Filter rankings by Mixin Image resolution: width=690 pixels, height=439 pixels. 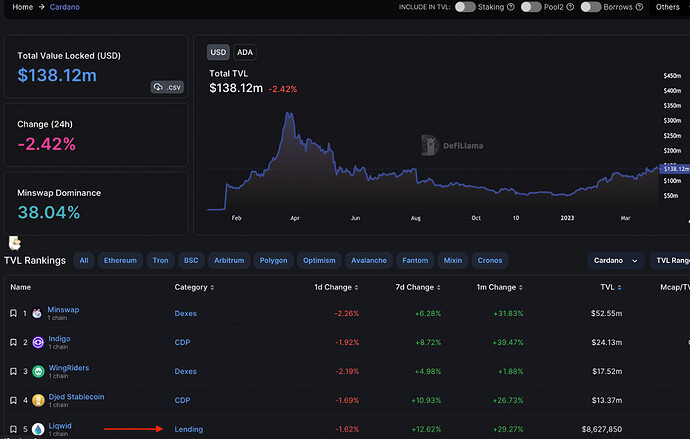(x=453, y=260)
